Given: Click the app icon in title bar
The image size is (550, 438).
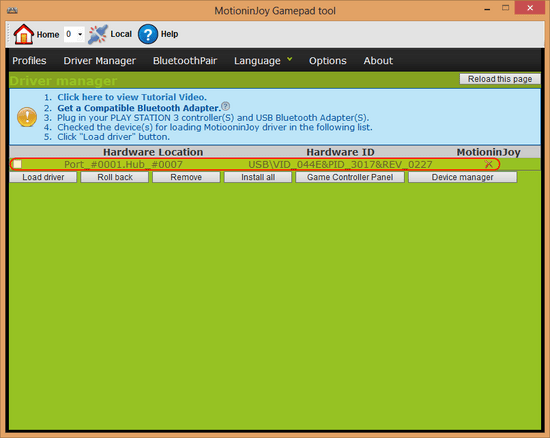Looking at the screenshot, I should 12,10.
